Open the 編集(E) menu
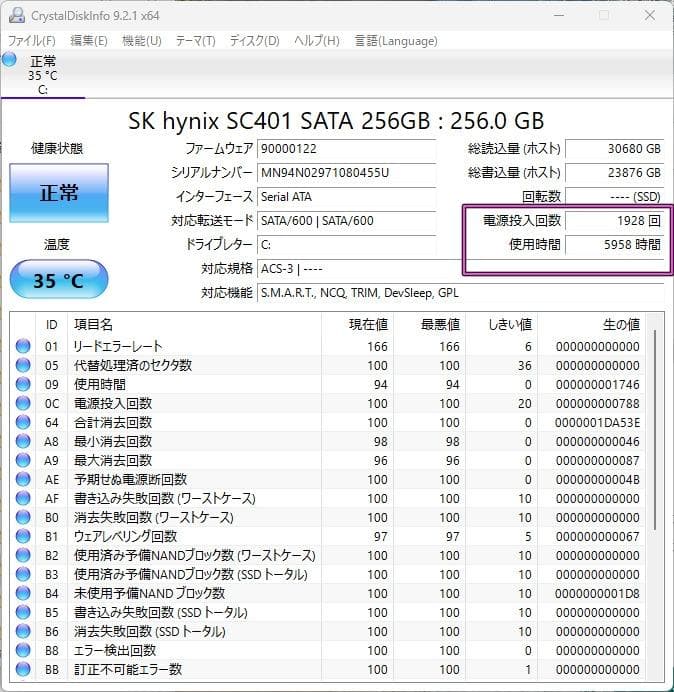 tap(89, 41)
